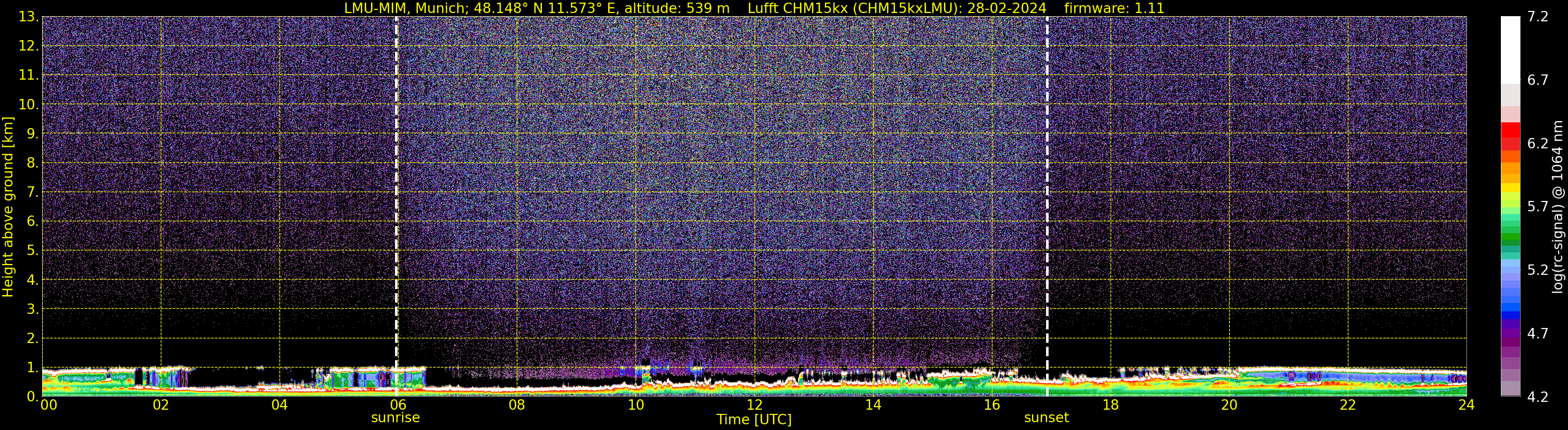Click the time-axis tick "08"
Viewport: 1568px width, 430px height.
pos(517,405)
